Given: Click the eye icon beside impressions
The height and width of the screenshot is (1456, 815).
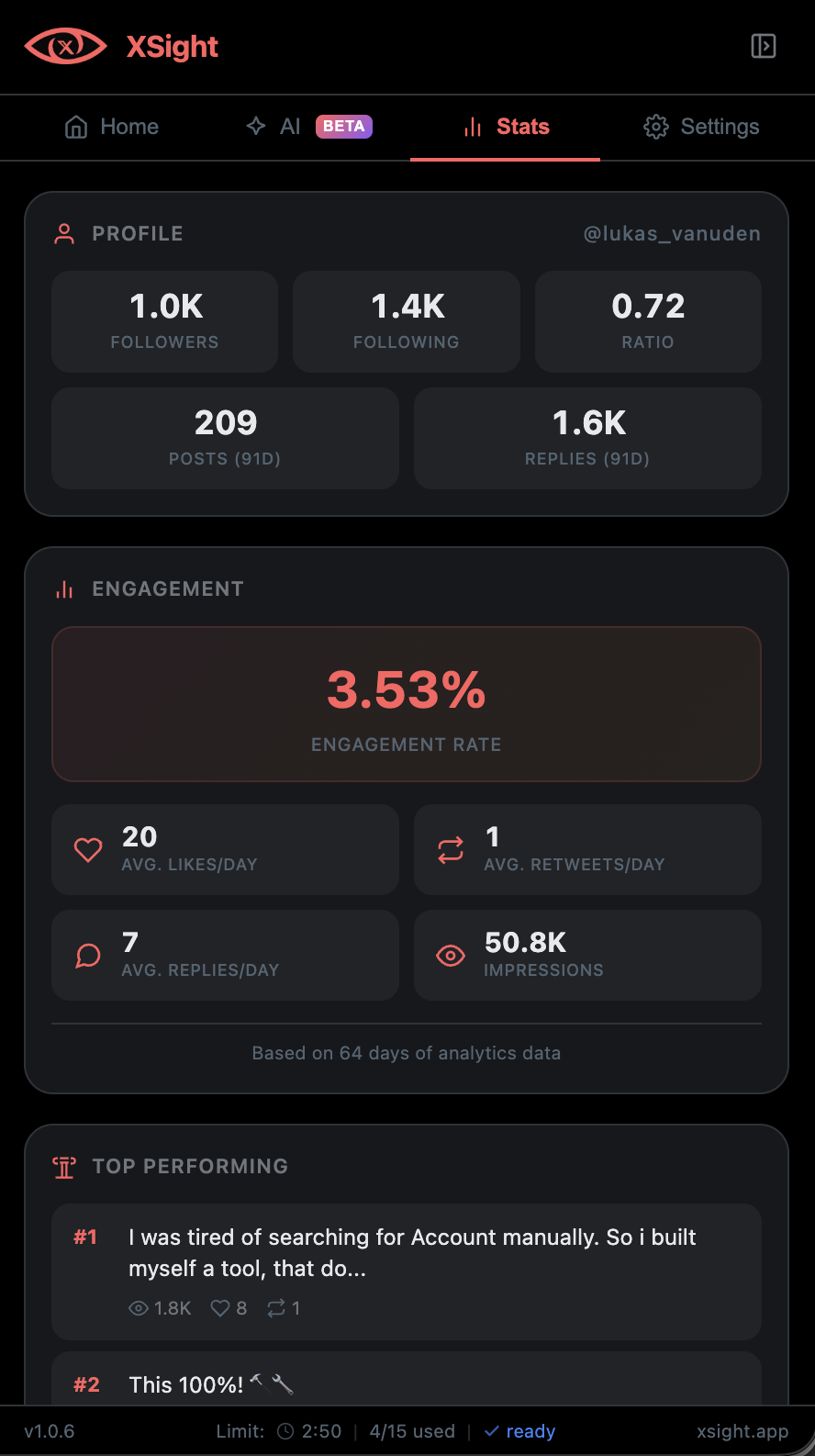Looking at the screenshot, I should [450, 955].
